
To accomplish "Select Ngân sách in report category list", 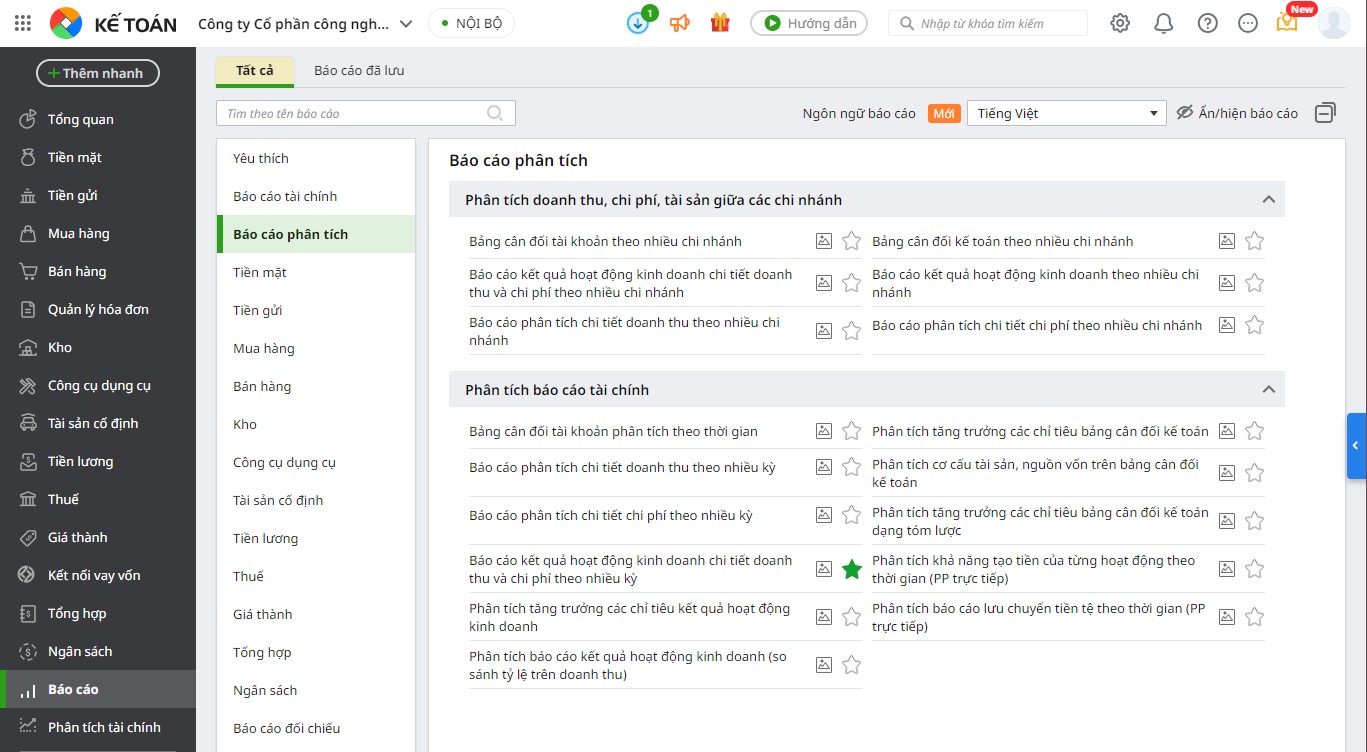I will coord(316,690).
